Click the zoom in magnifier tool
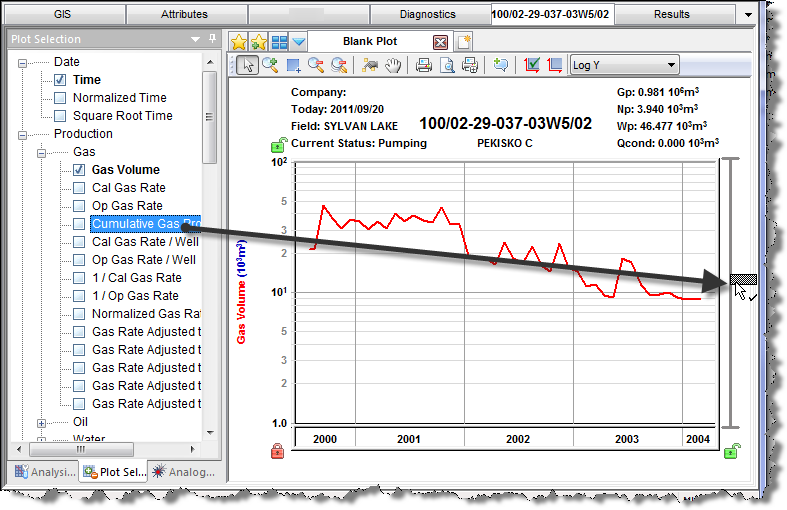Screen dimensions: 787x510 click(x=270, y=66)
